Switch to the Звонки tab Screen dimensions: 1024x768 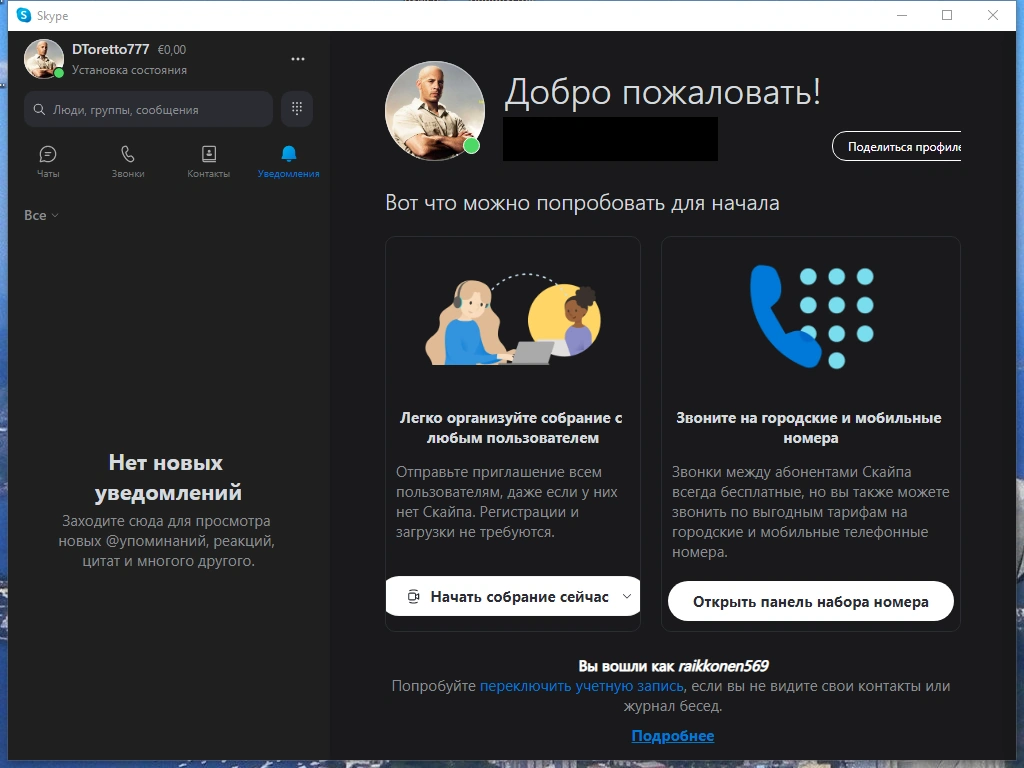pos(128,161)
